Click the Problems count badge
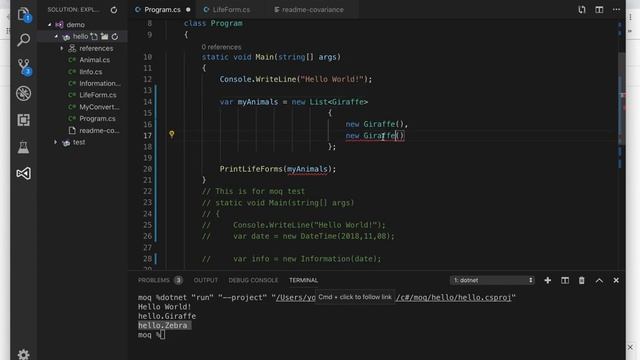 178,280
